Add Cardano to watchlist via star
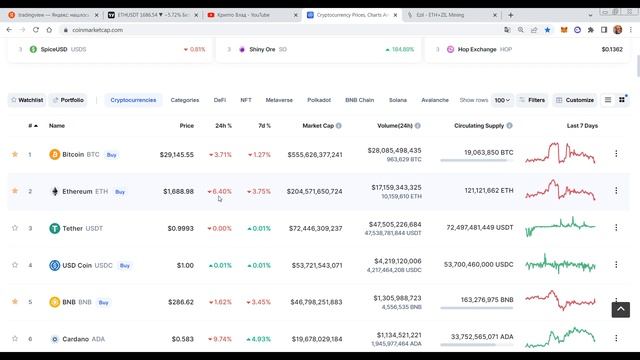 (x=15, y=338)
